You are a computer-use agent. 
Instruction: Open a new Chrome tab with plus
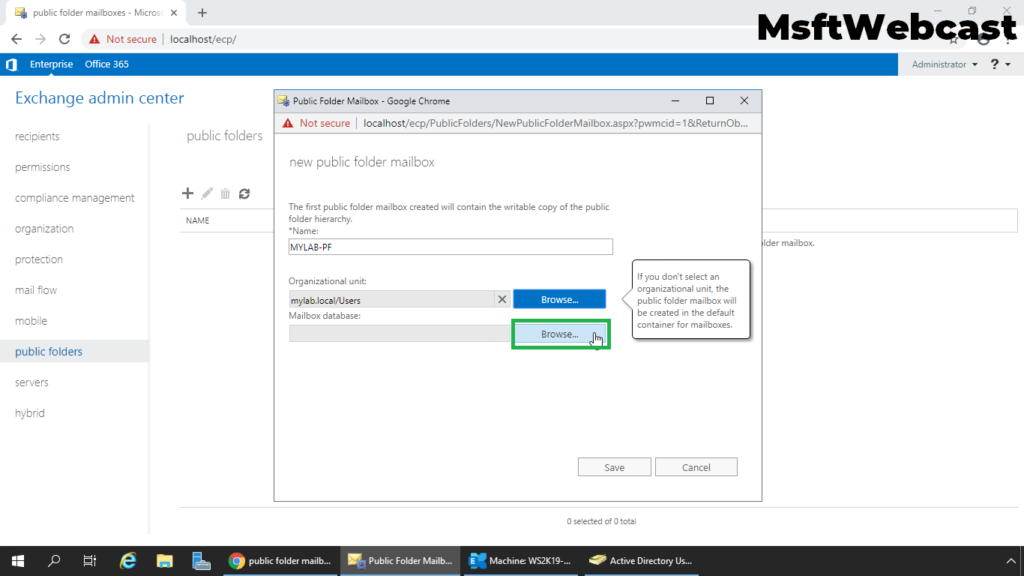pos(202,12)
